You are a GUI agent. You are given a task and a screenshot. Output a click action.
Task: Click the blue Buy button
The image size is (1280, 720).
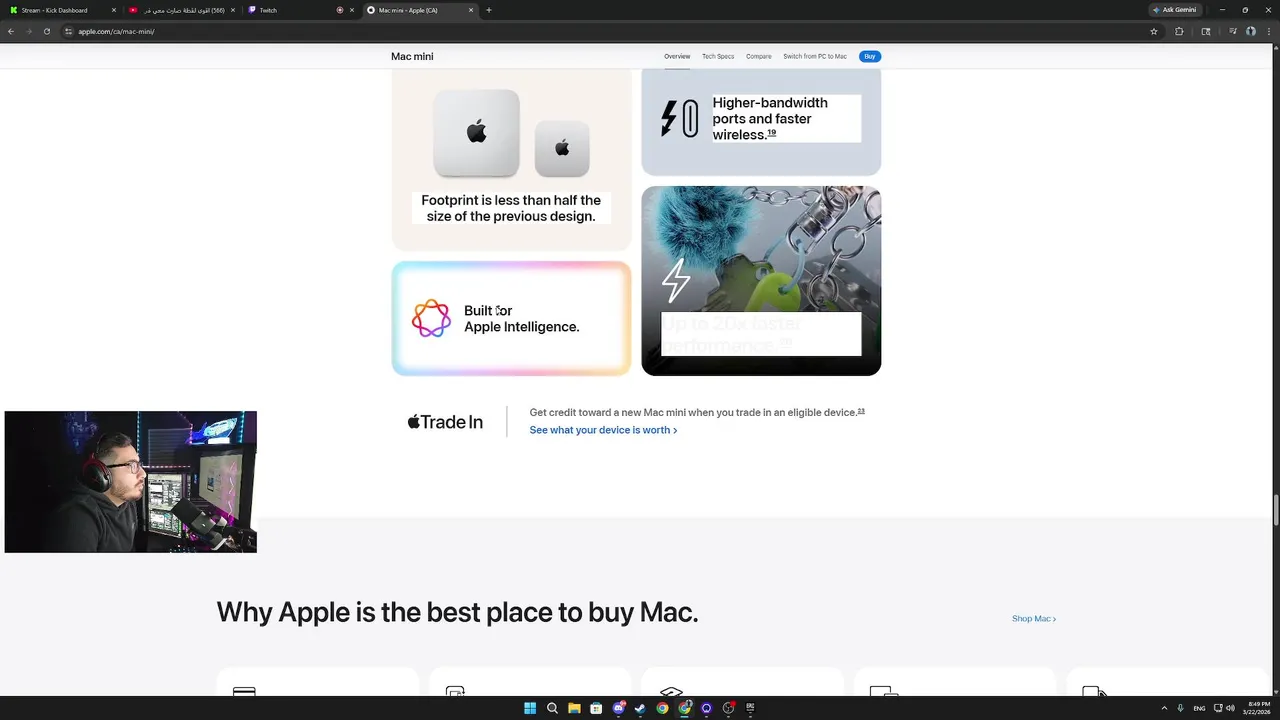pyautogui.click(x=870, y=56)
